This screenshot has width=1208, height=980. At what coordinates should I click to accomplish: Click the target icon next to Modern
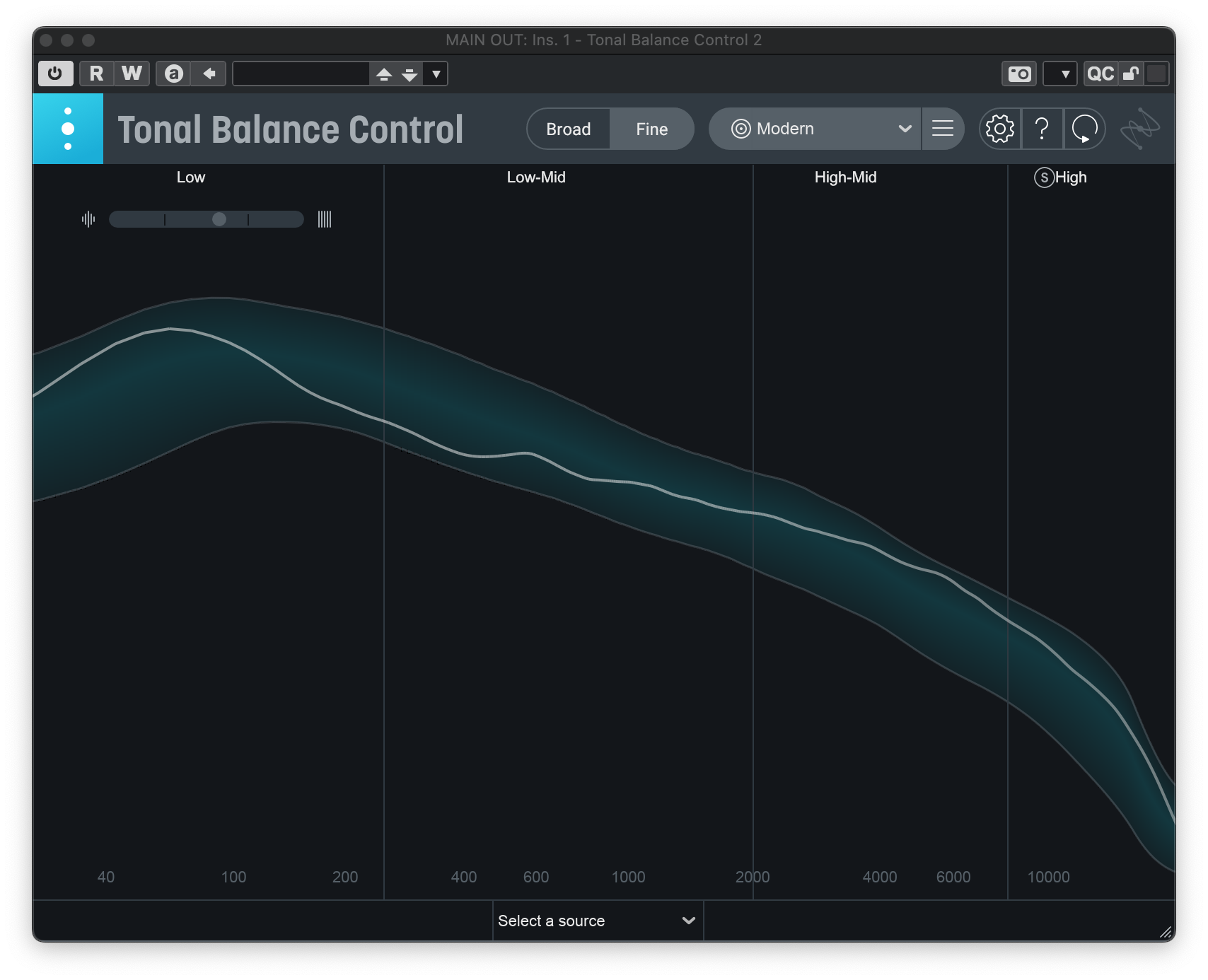click(741, 129)
